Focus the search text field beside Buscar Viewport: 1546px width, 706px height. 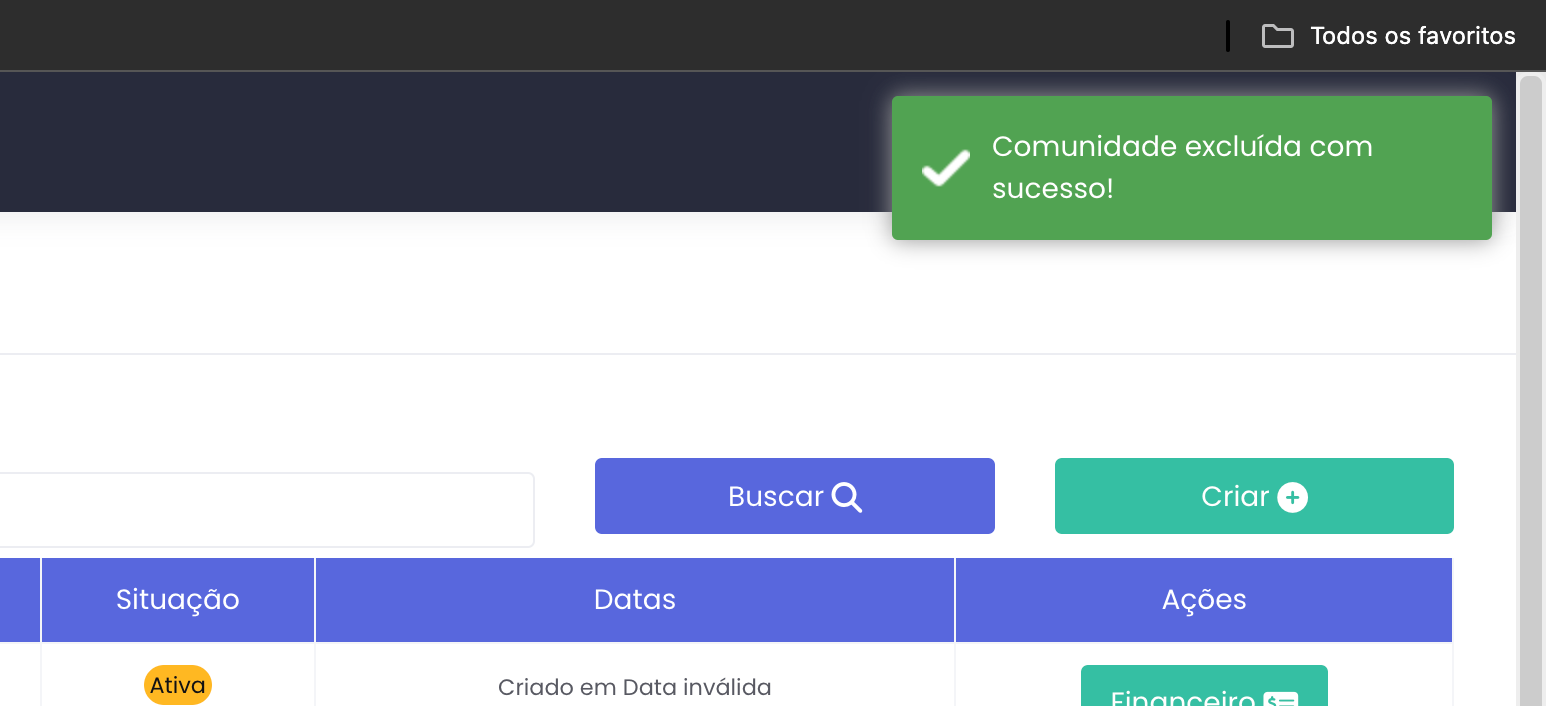[x=265, y=510]
